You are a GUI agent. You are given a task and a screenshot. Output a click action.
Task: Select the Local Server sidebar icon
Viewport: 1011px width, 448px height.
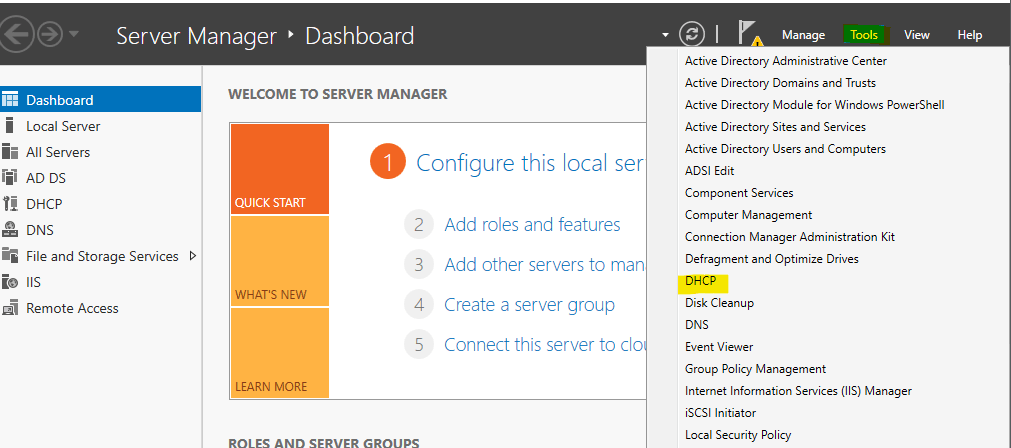[10, 126]
